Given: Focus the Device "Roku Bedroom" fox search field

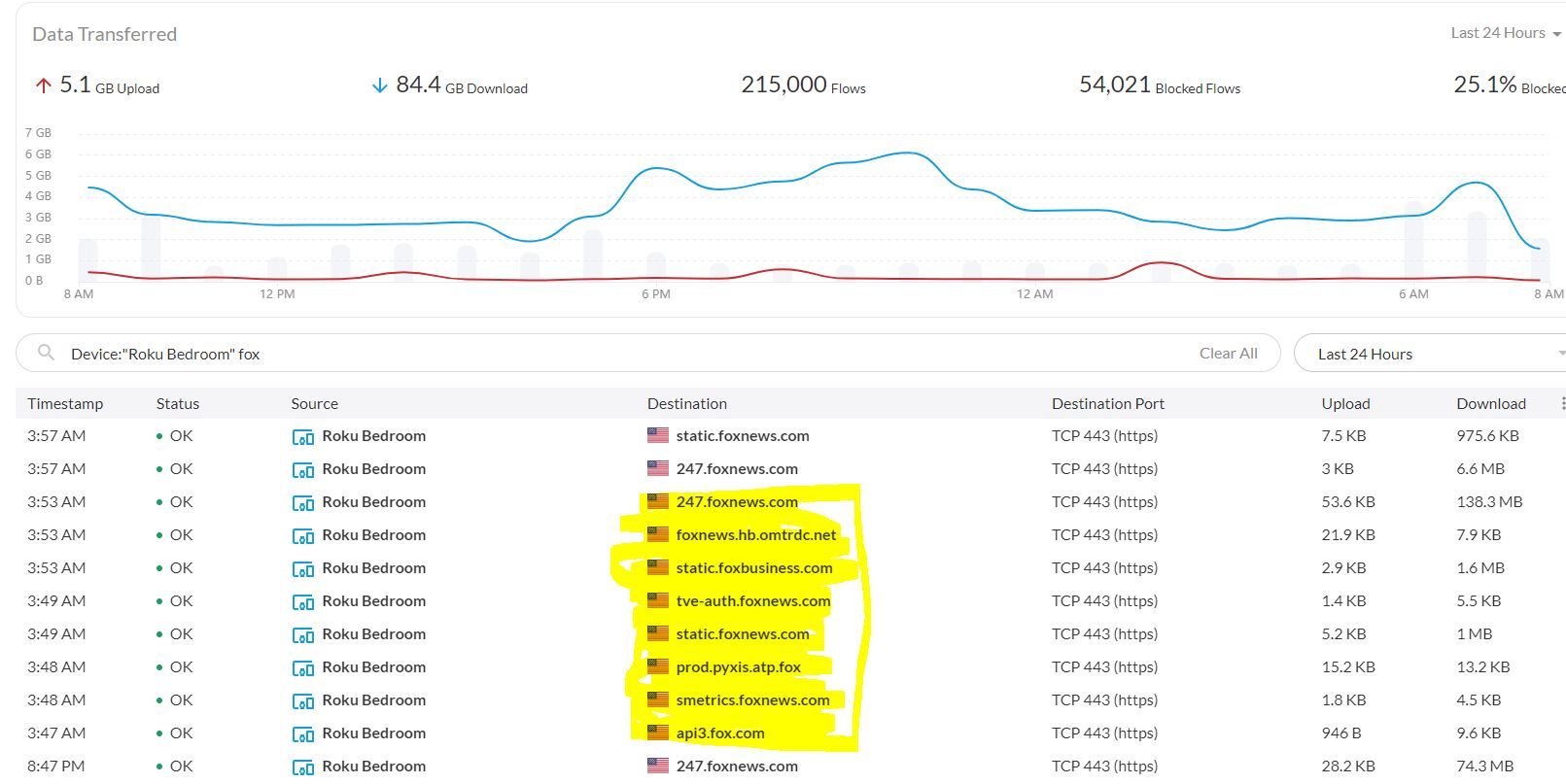Looking at the screenshot, I should click(647, 353).
